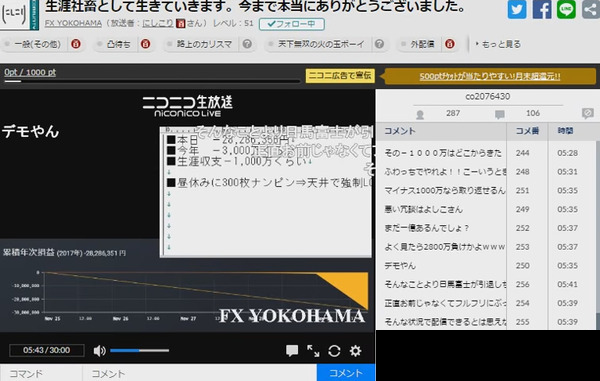The height and width of the screenshot is (381, 600).
Task: Open broadcaster にしこり profile link
Action: click(158, 23)
